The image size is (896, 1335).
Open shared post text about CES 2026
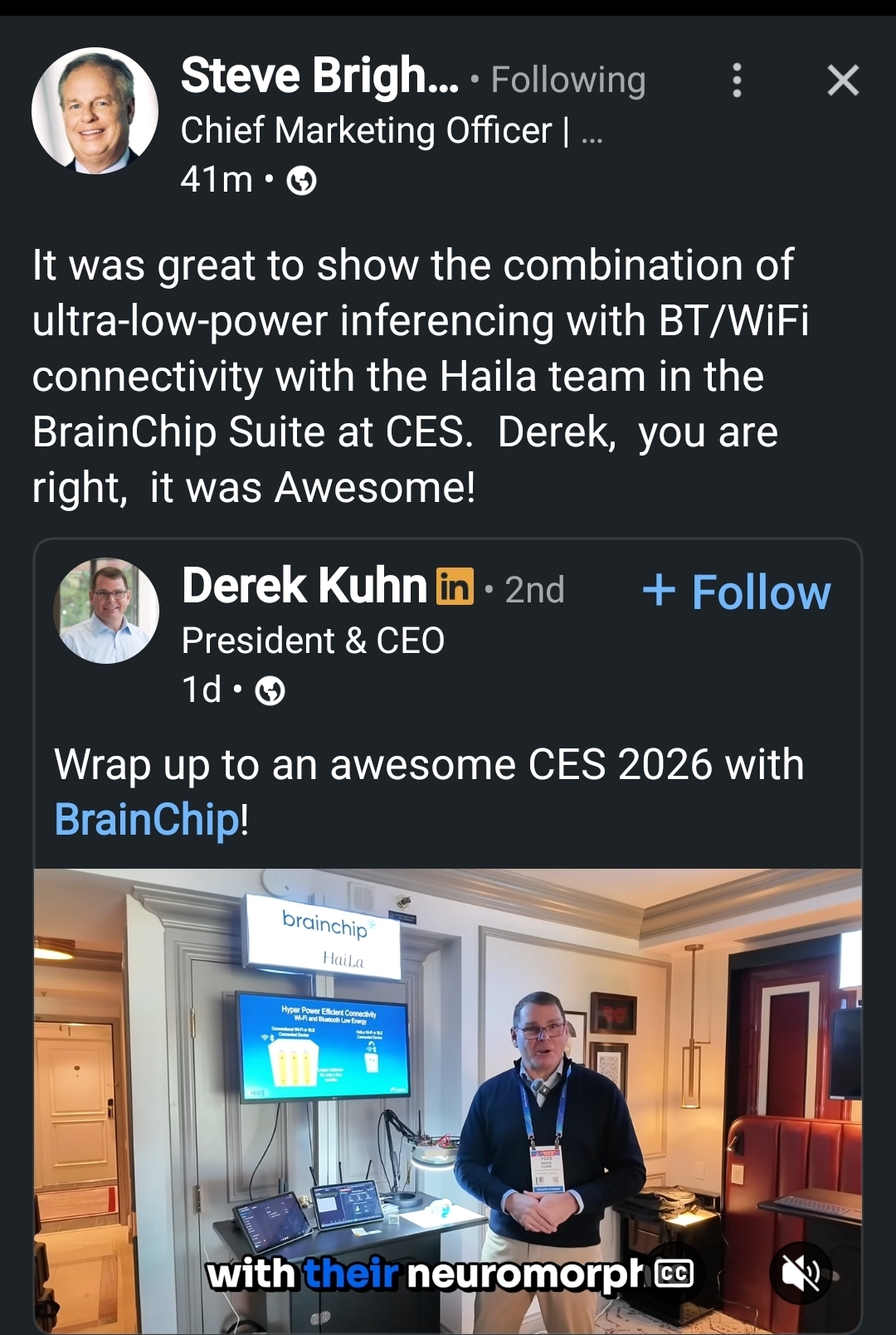click(x=428, y=764)
